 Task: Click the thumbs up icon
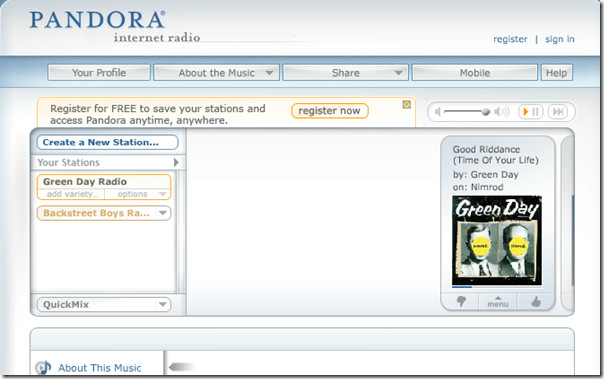point(536,301)
